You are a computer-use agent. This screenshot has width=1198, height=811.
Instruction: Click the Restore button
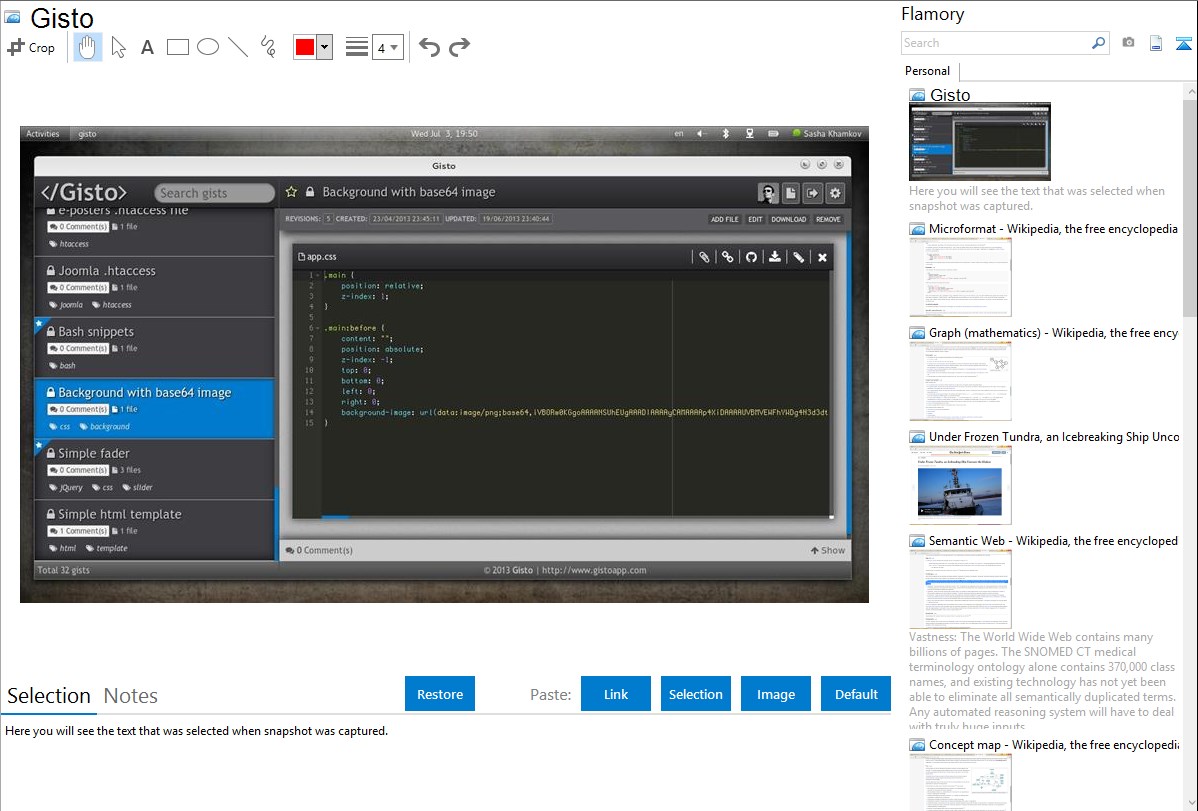tap(440, 693)
